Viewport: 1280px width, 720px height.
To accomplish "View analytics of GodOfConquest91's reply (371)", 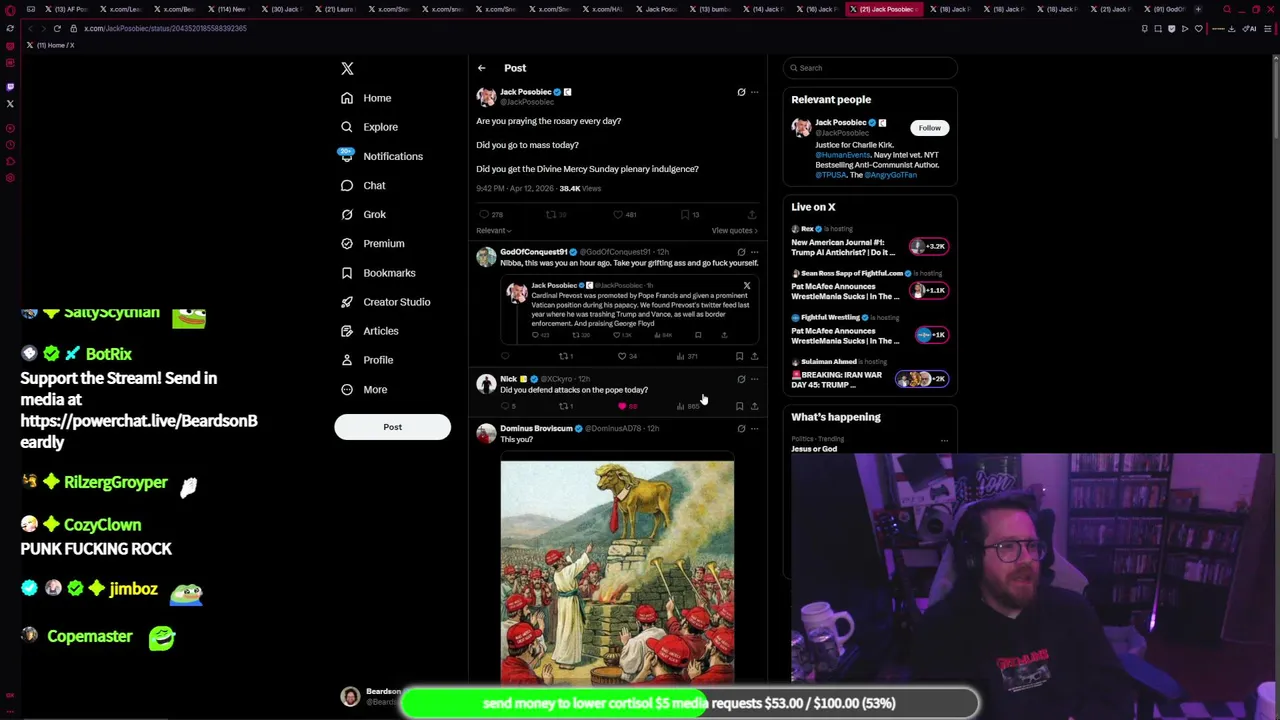I will coord(686,356).
